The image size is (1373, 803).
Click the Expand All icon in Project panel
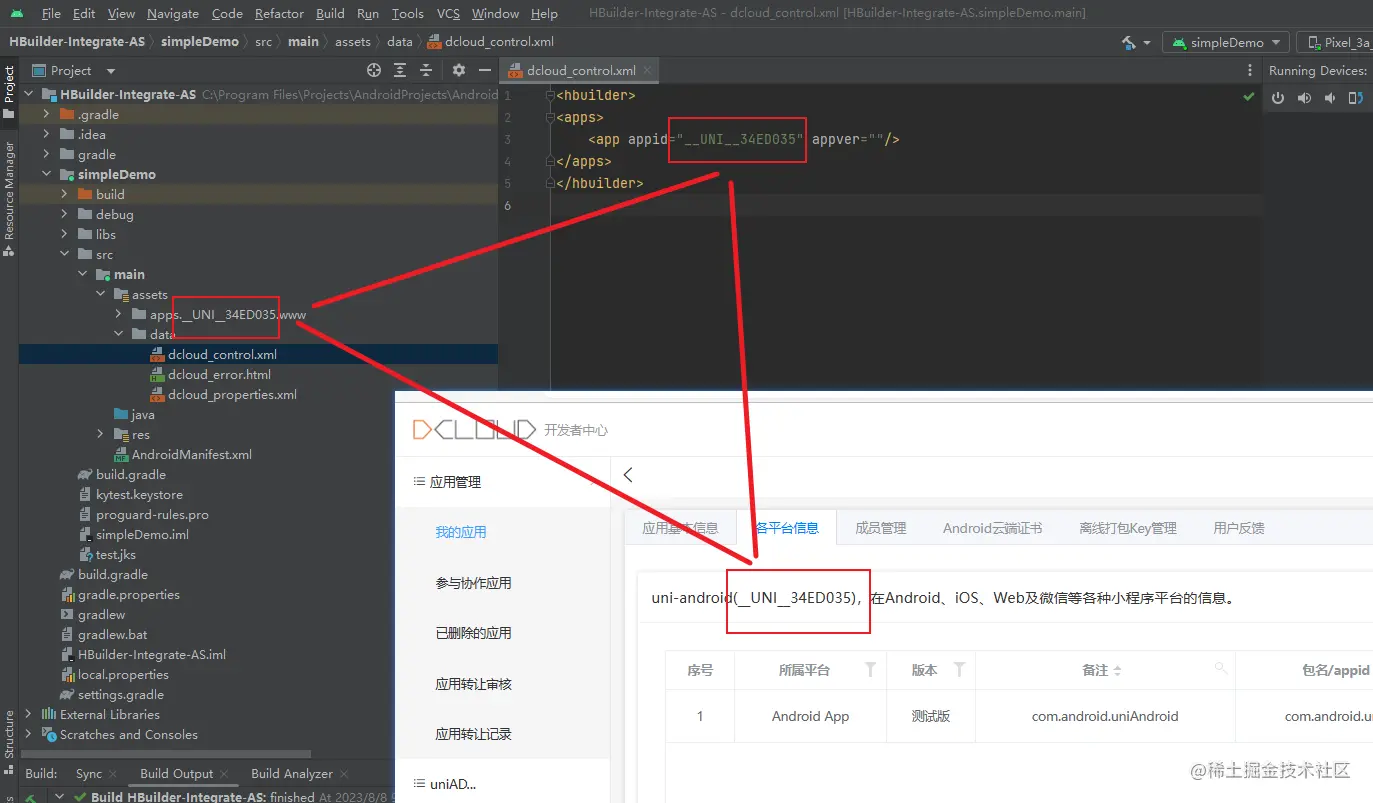[400, 70]
